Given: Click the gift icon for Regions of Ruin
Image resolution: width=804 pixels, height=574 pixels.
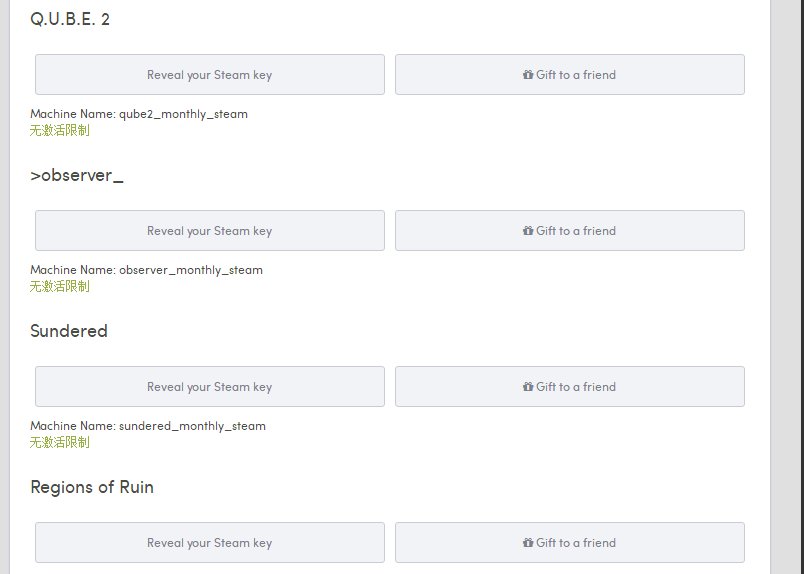Looking at the screenshot, I should [x=528, y=543].
